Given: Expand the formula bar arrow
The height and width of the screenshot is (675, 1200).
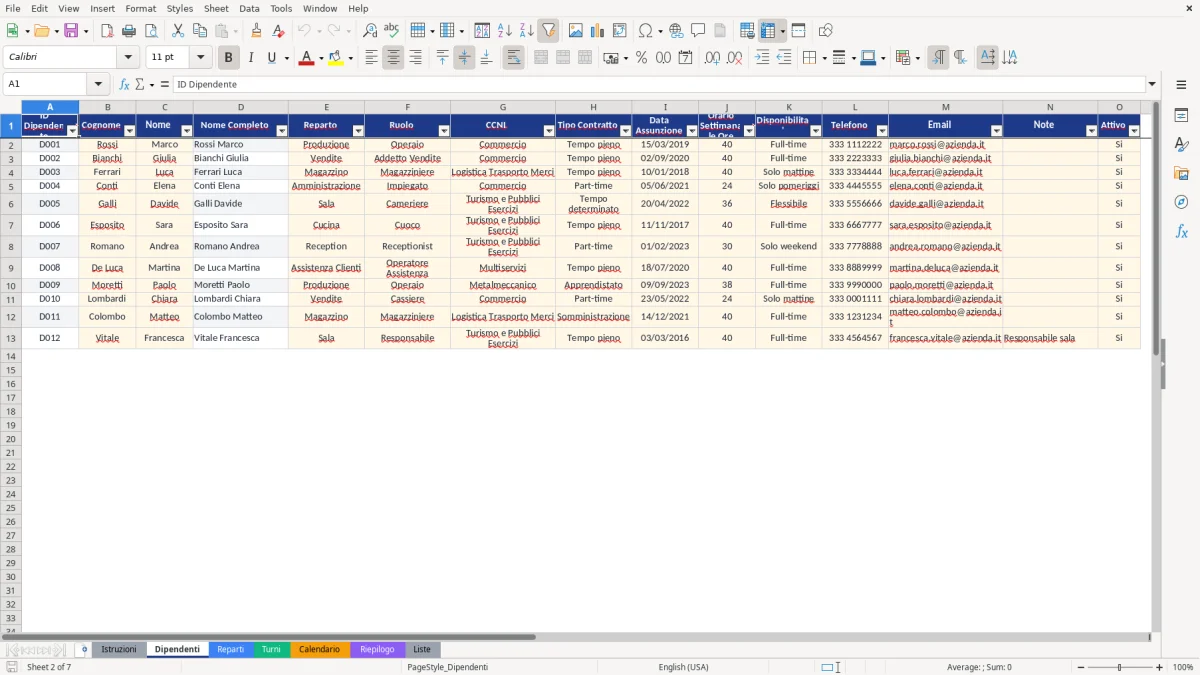Looking at the screenshot, I should (1152, 84).
